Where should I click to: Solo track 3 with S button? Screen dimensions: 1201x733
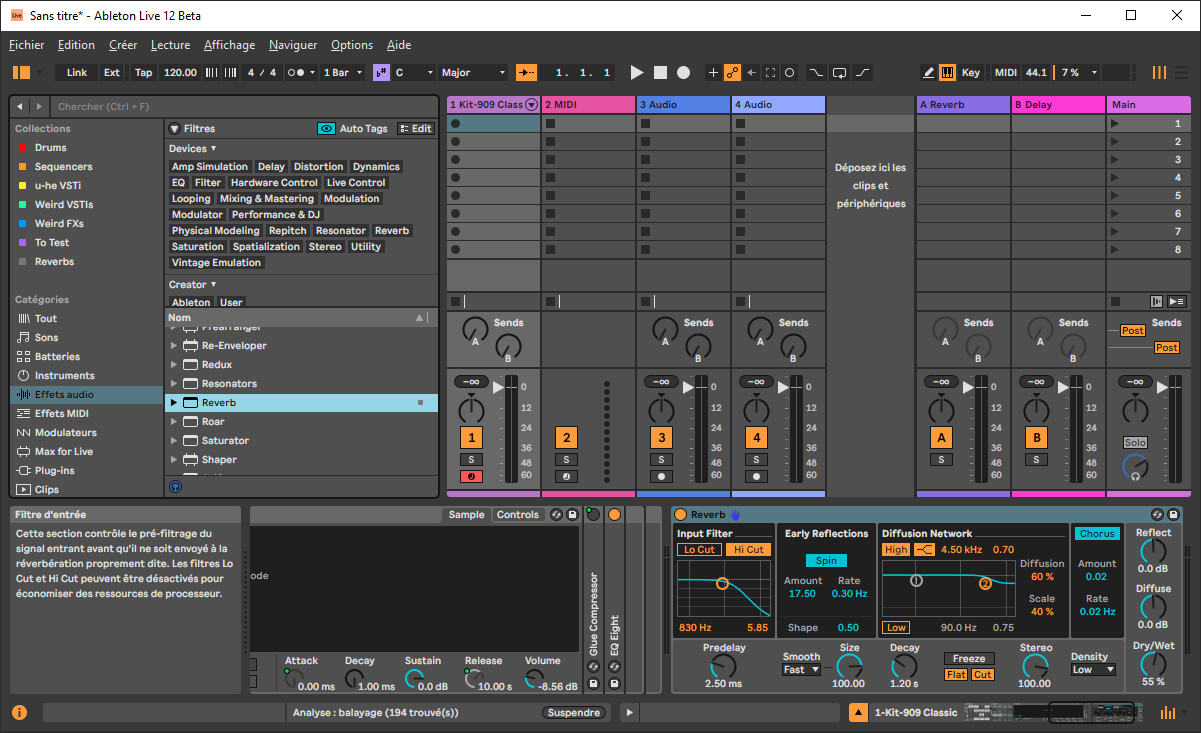click(x=661, y=459)
